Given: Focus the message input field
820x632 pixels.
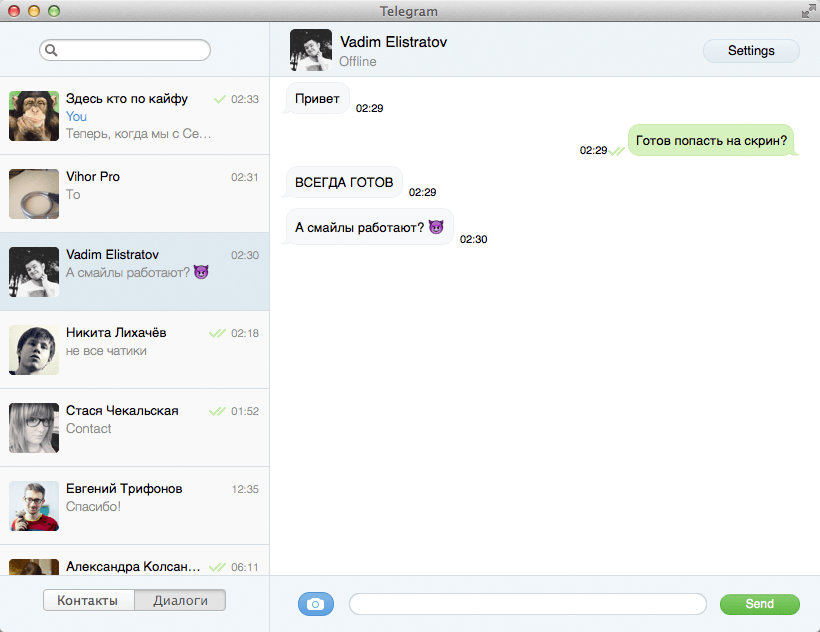Looking at the screenshot, I should (x=528, y=604).
